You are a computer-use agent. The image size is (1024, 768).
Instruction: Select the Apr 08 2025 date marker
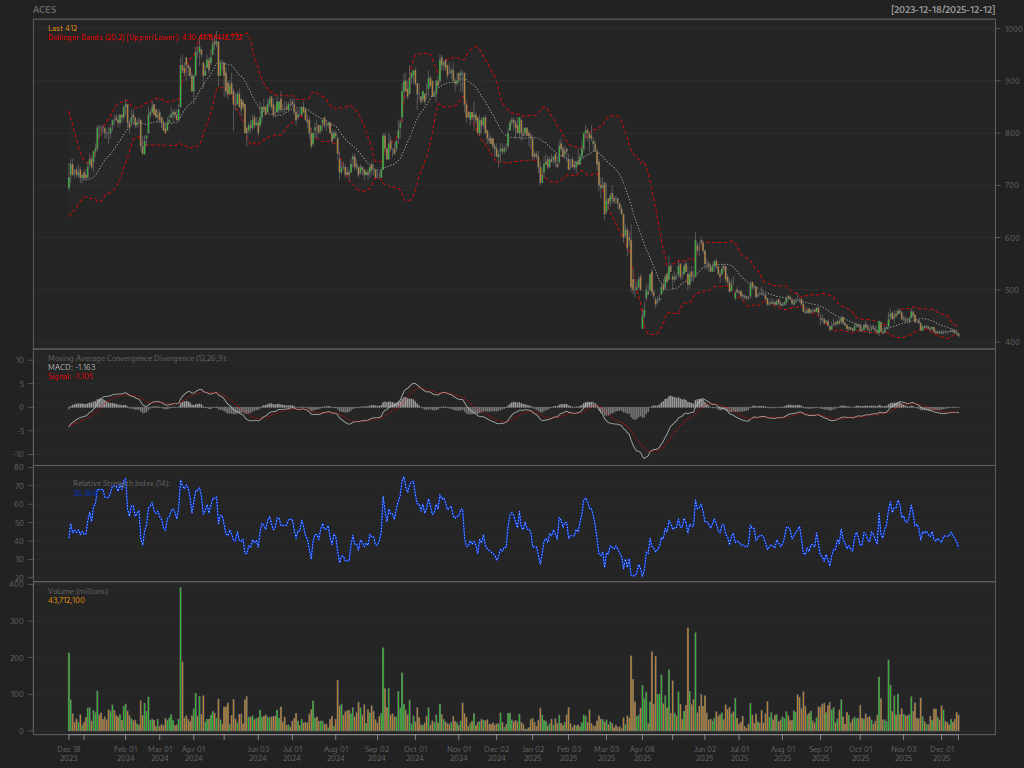click(x=643, y=754)
